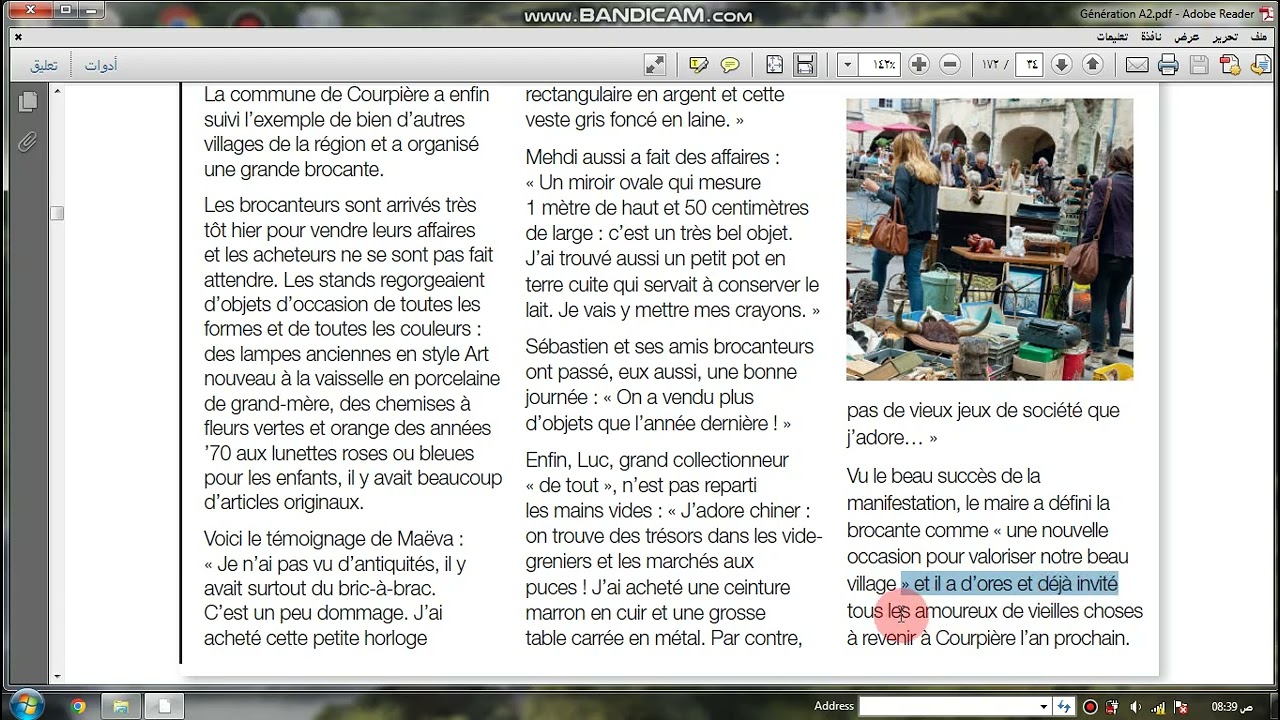This screenshot has width=1280, height=720.
Task: Close the document with the small x
Action: 18,36
